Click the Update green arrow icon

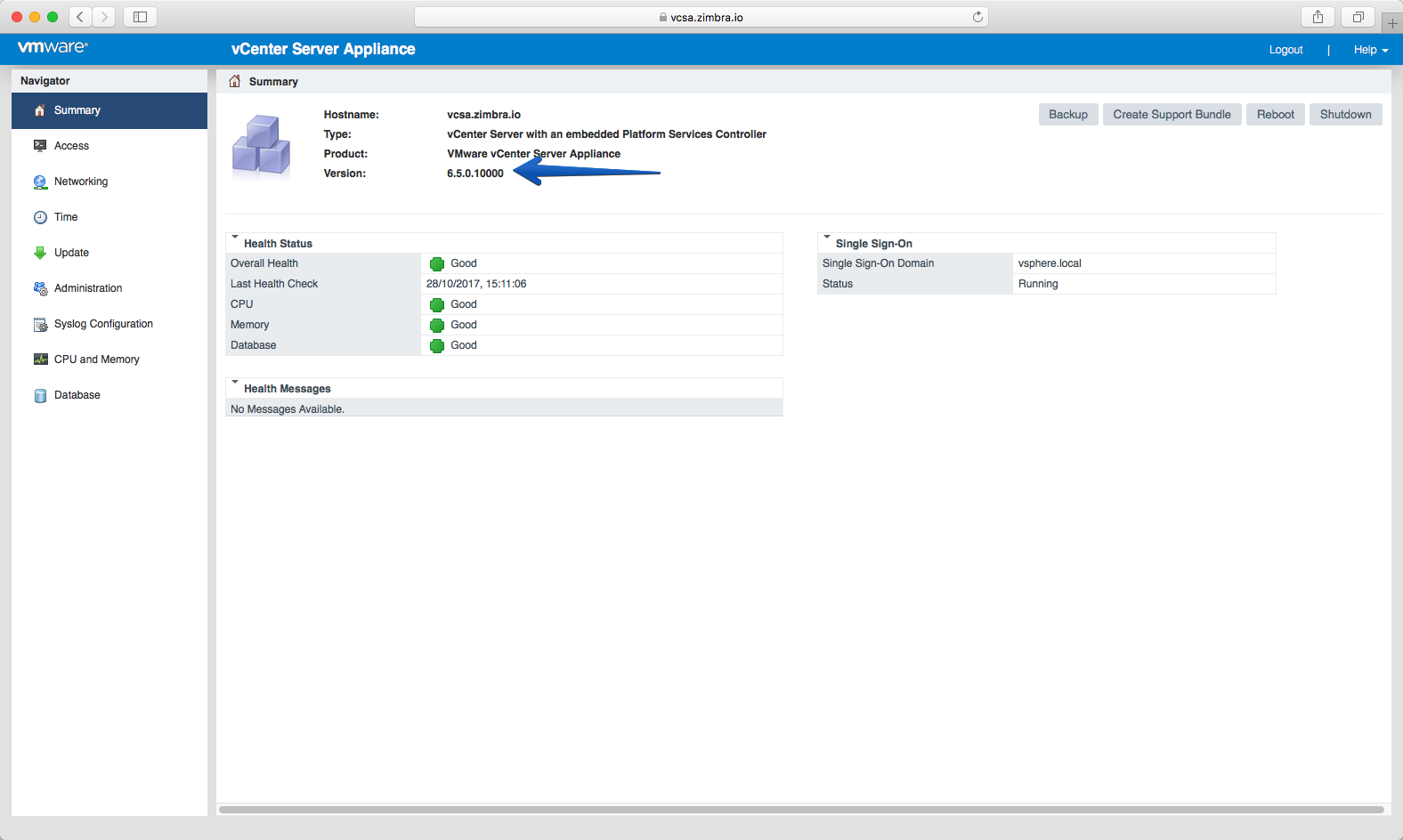coord(40,253)
